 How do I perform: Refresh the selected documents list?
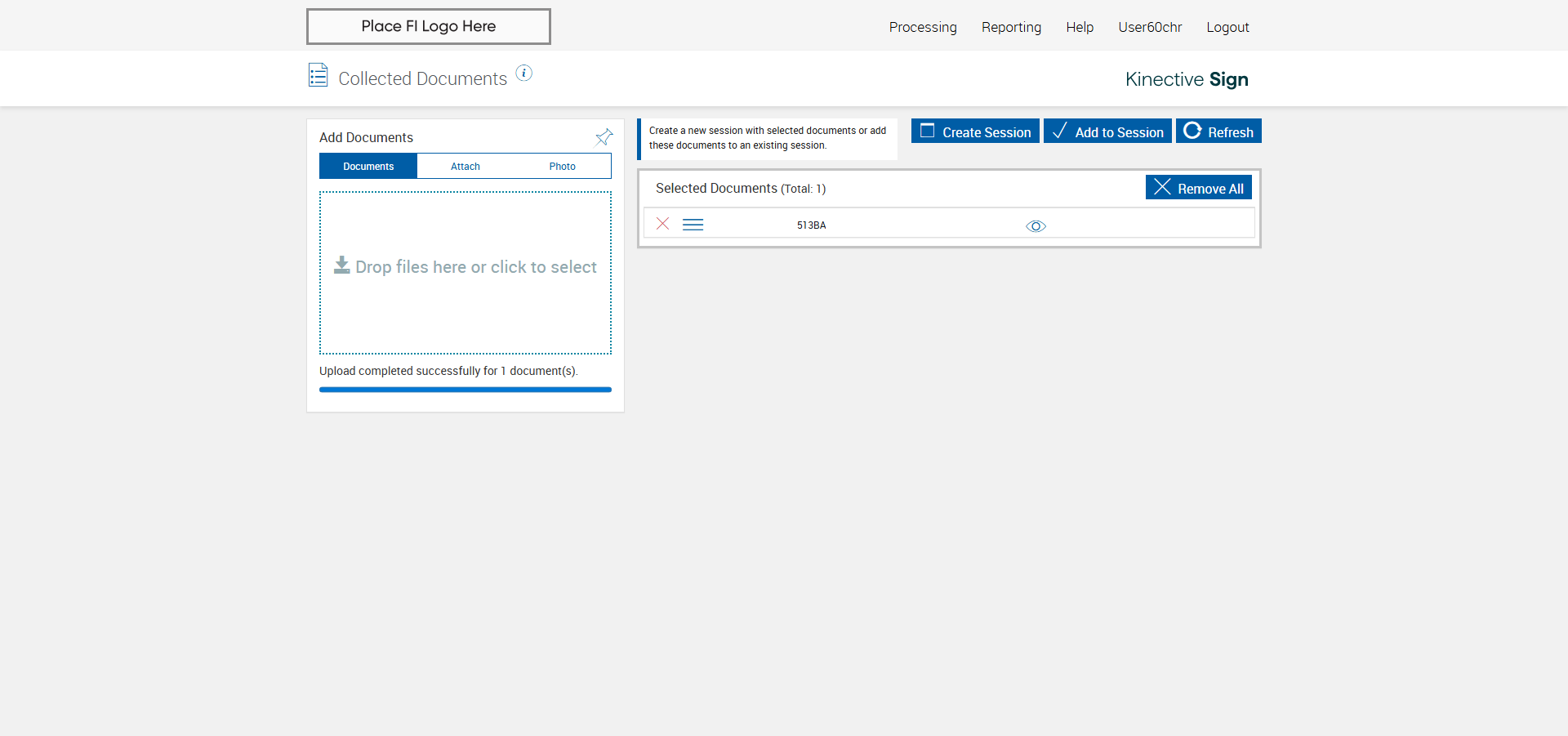point(1218,131)
